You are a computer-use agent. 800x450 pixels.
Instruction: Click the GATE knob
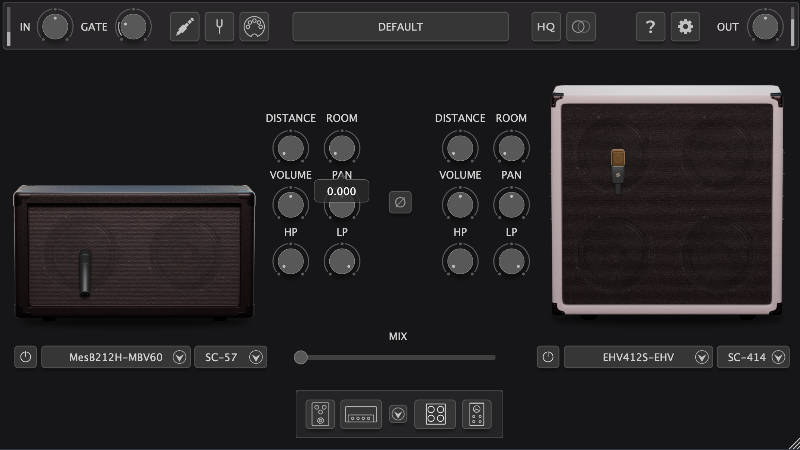(x=134, y=27)
